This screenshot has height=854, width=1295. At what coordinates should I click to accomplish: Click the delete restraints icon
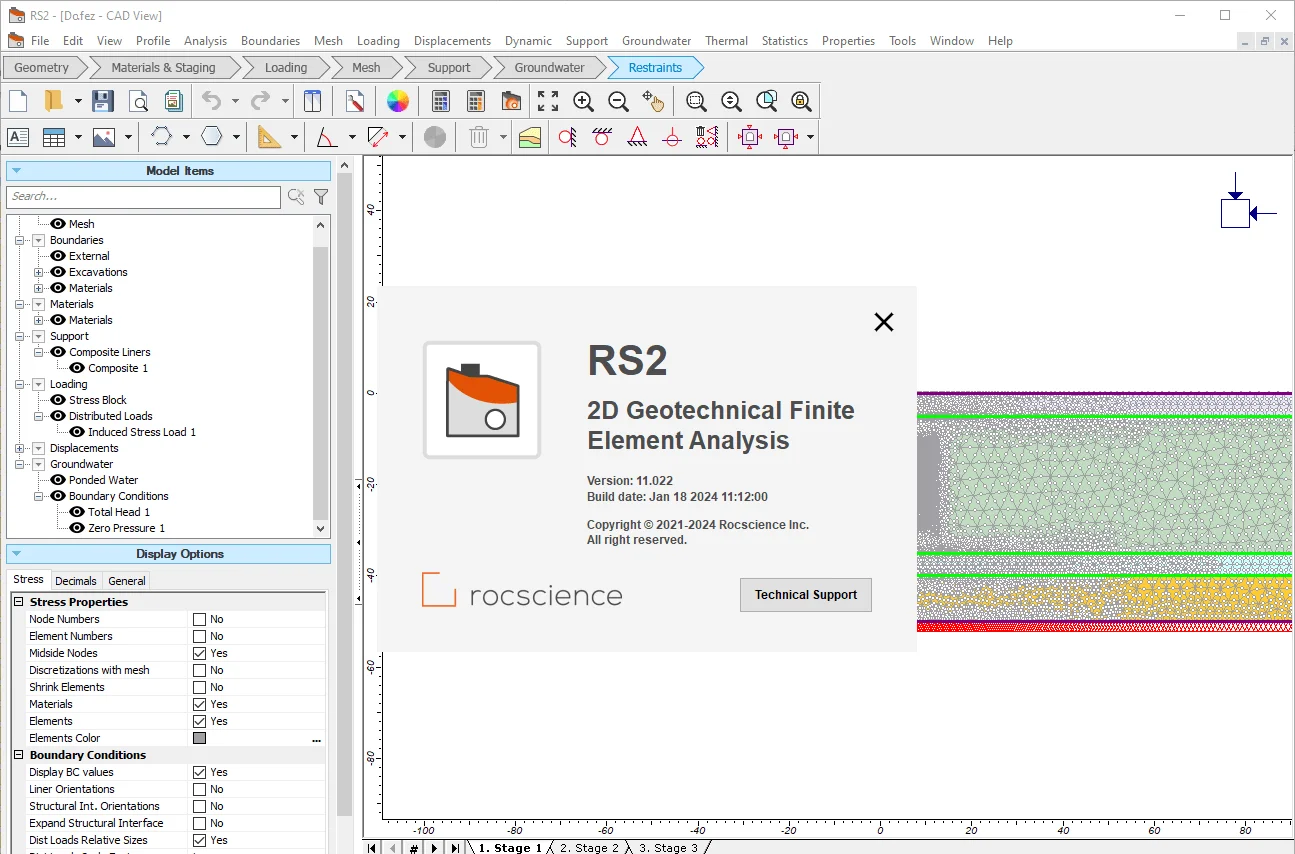[707, 137]
